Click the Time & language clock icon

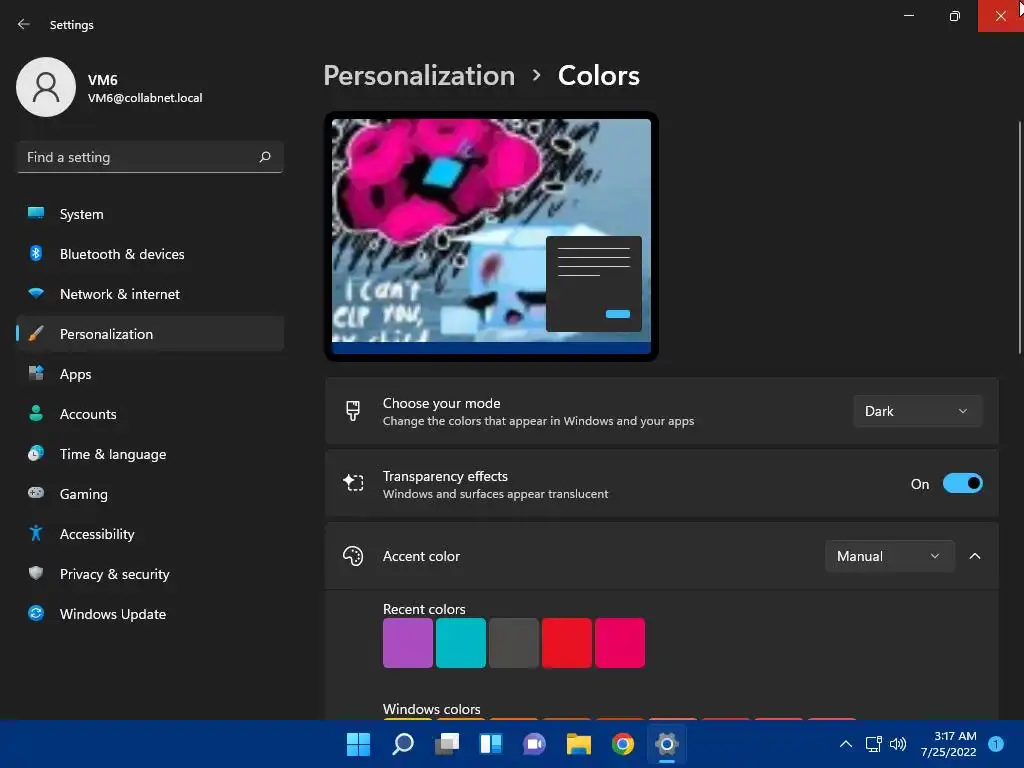pos(36,453)
